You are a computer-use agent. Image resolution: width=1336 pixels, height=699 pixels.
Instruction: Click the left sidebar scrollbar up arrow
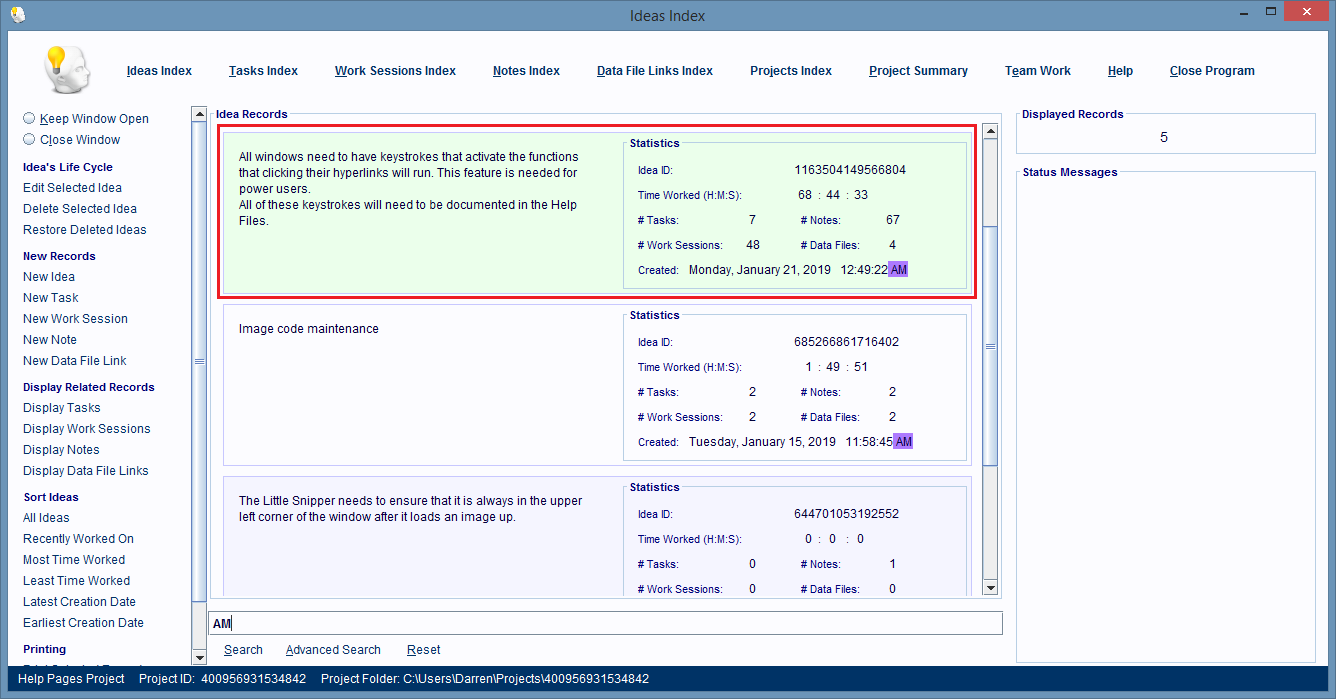point(199,116)
